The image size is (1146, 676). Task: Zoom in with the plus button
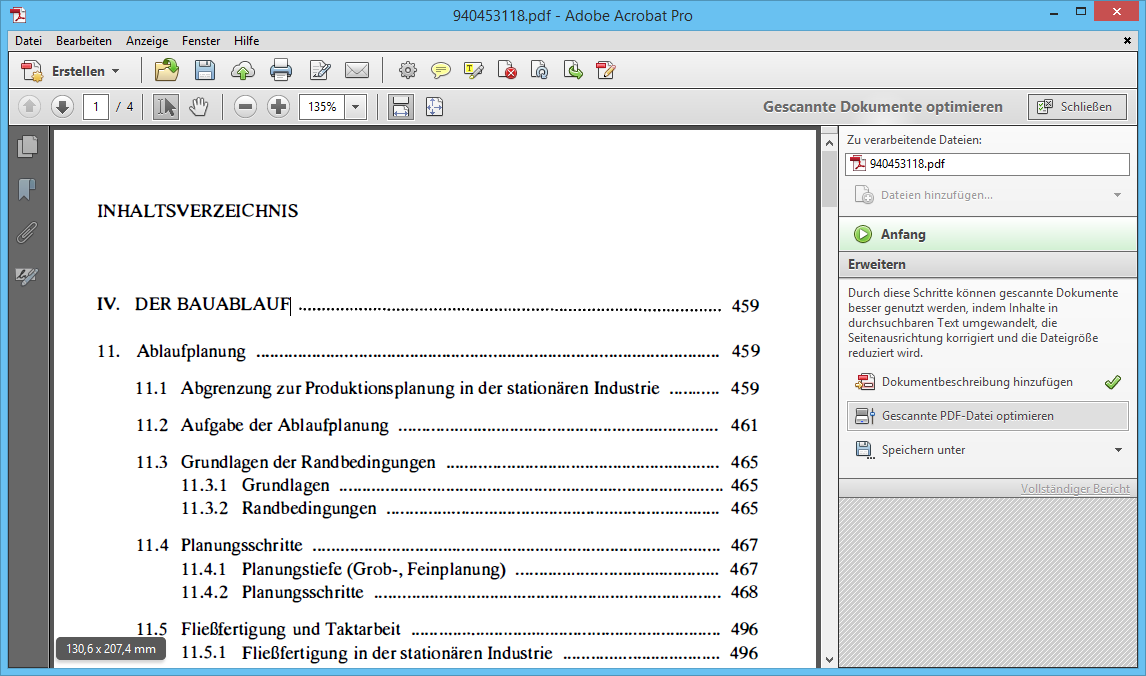point(279,106)
